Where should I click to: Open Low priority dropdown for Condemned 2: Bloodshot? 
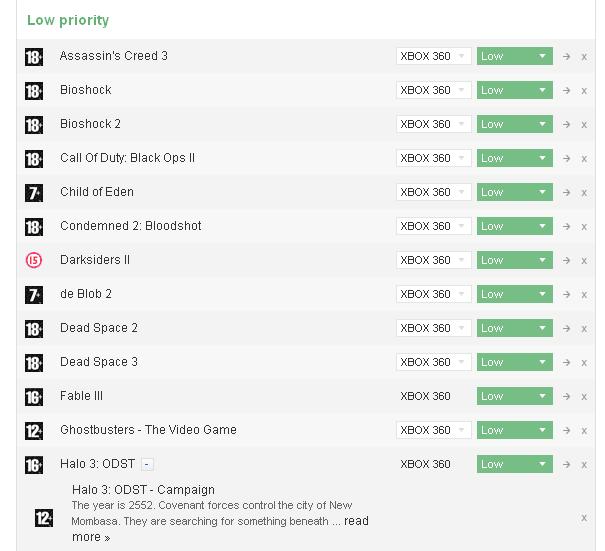[515, 226]
